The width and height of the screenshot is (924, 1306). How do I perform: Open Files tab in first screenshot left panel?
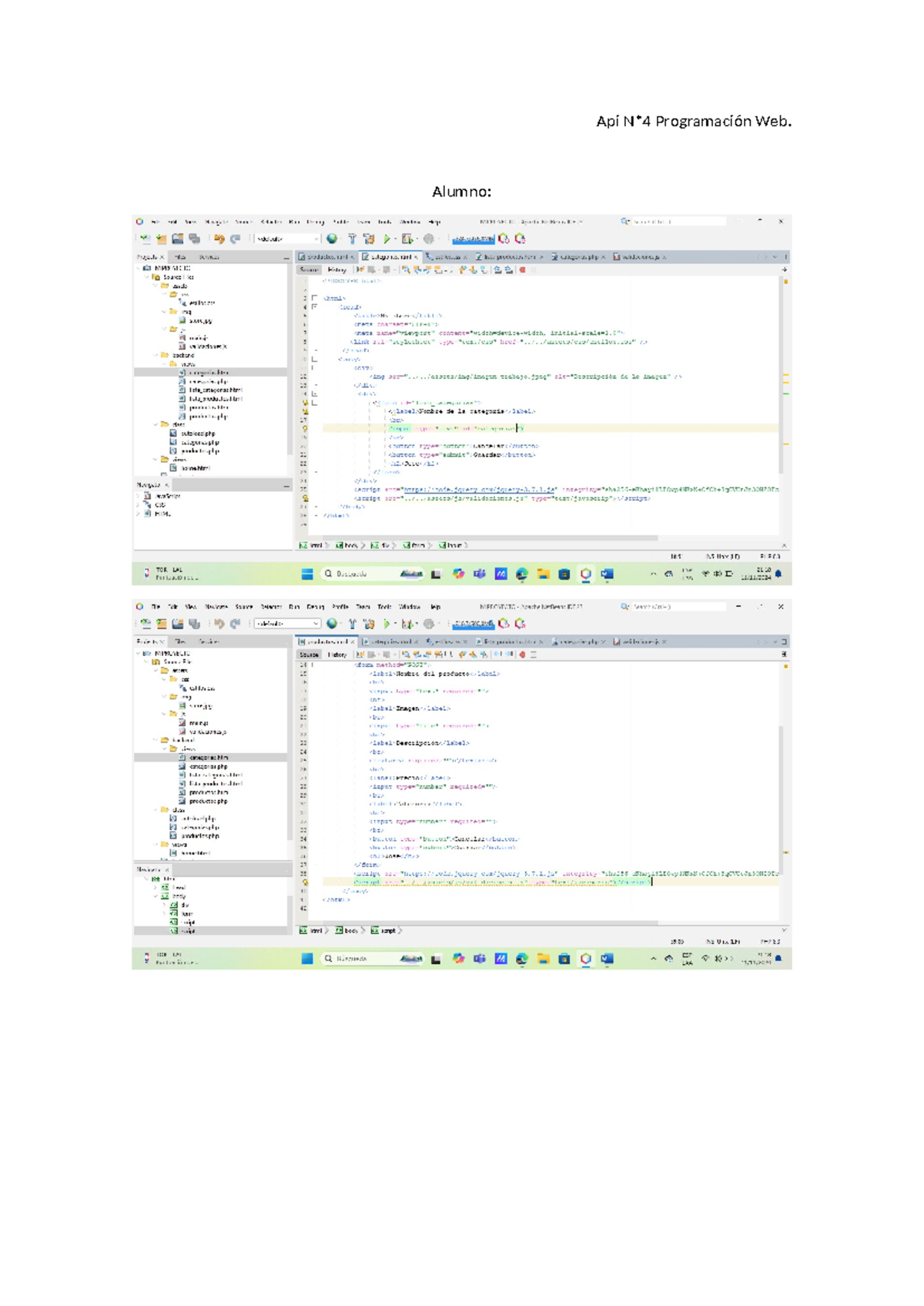click(180, 257)
